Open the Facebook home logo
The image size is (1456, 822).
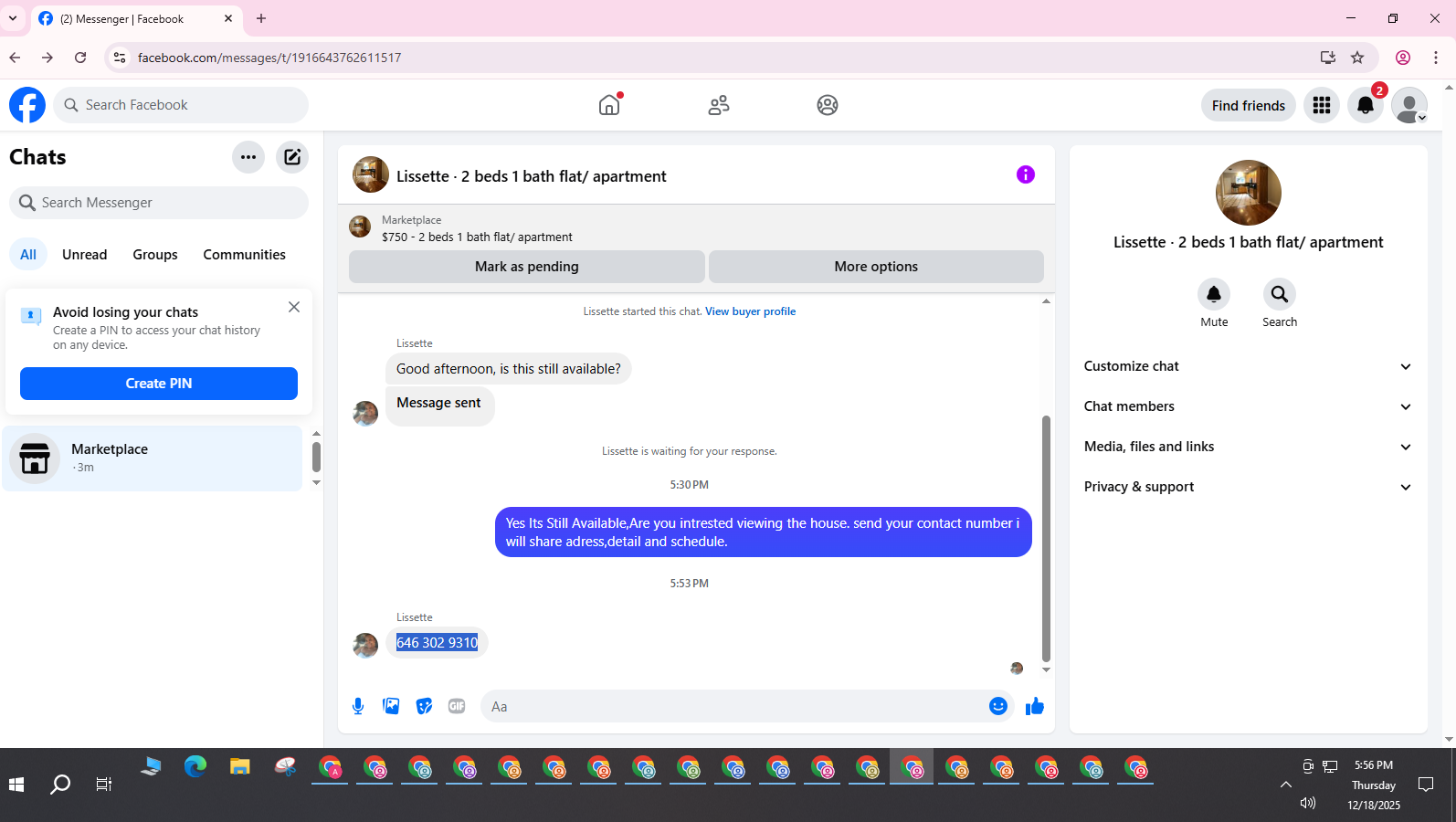tap(27, 105)
